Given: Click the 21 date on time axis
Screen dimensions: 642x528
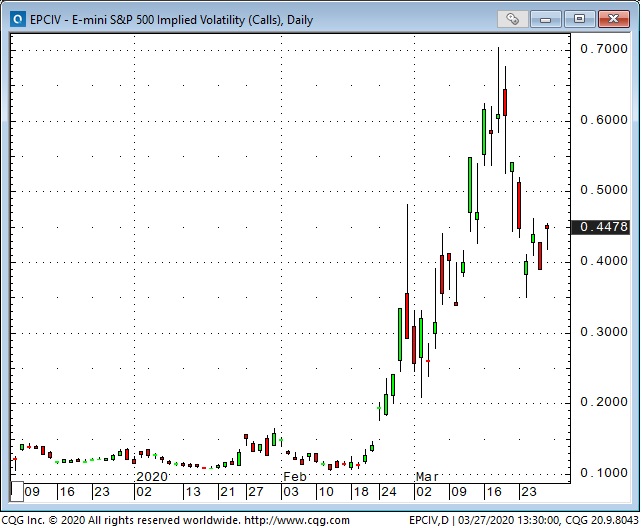Looking at the screenshot, I should coord(227,492).
